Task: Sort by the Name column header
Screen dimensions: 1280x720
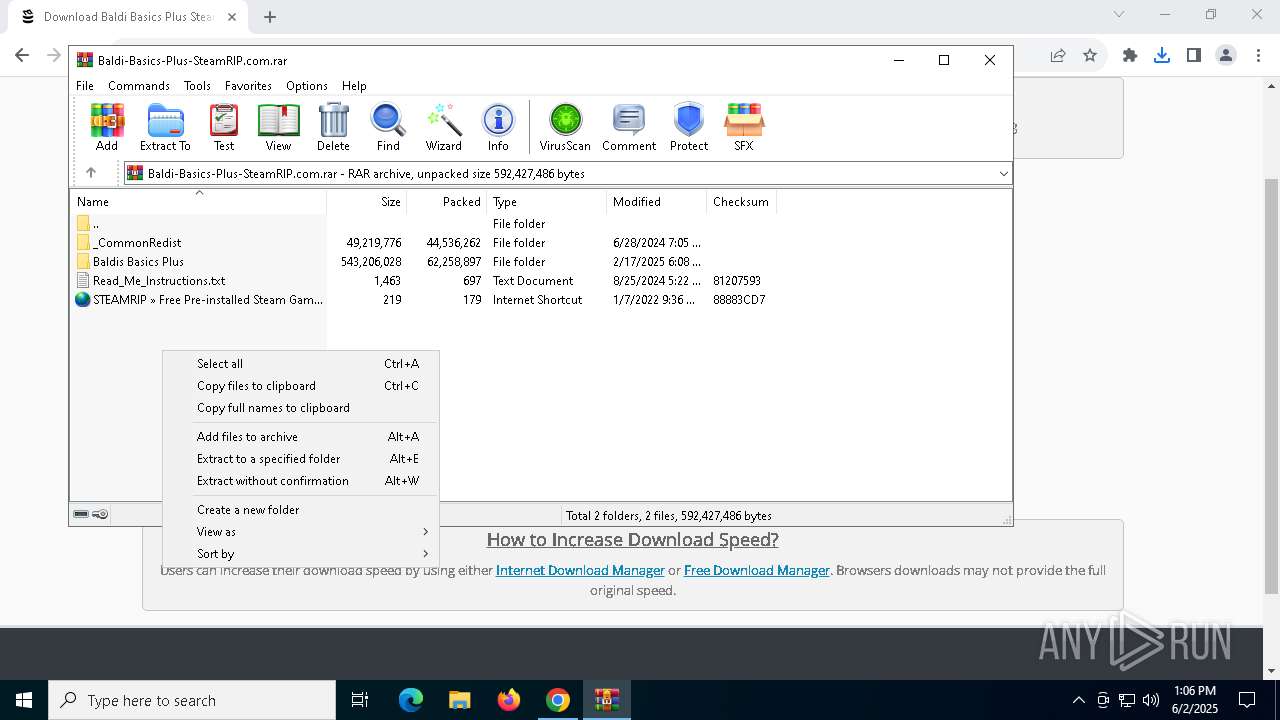Action: coord(198,202)
